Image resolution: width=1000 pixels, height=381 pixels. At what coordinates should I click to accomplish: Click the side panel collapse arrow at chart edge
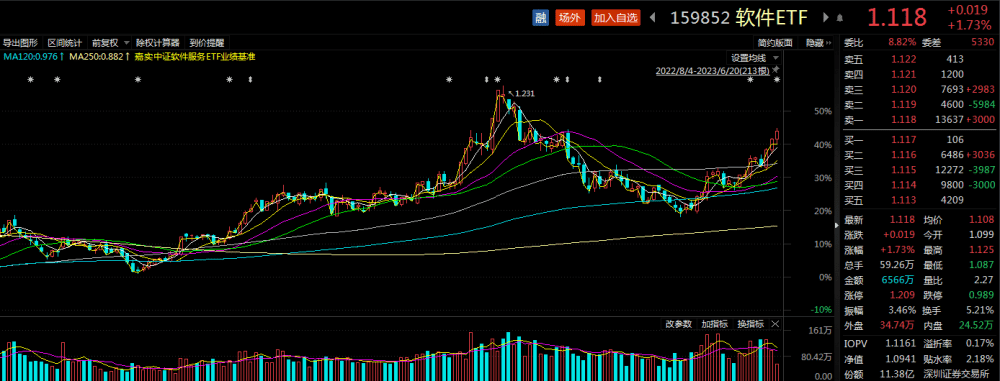tap(837, 225)
